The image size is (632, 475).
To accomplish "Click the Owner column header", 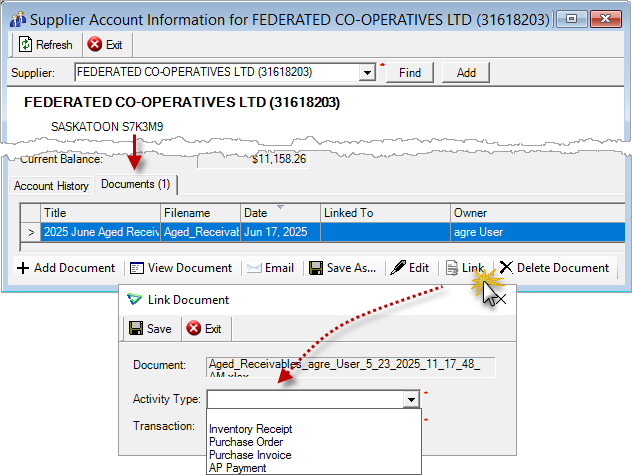I will [538, 213].
